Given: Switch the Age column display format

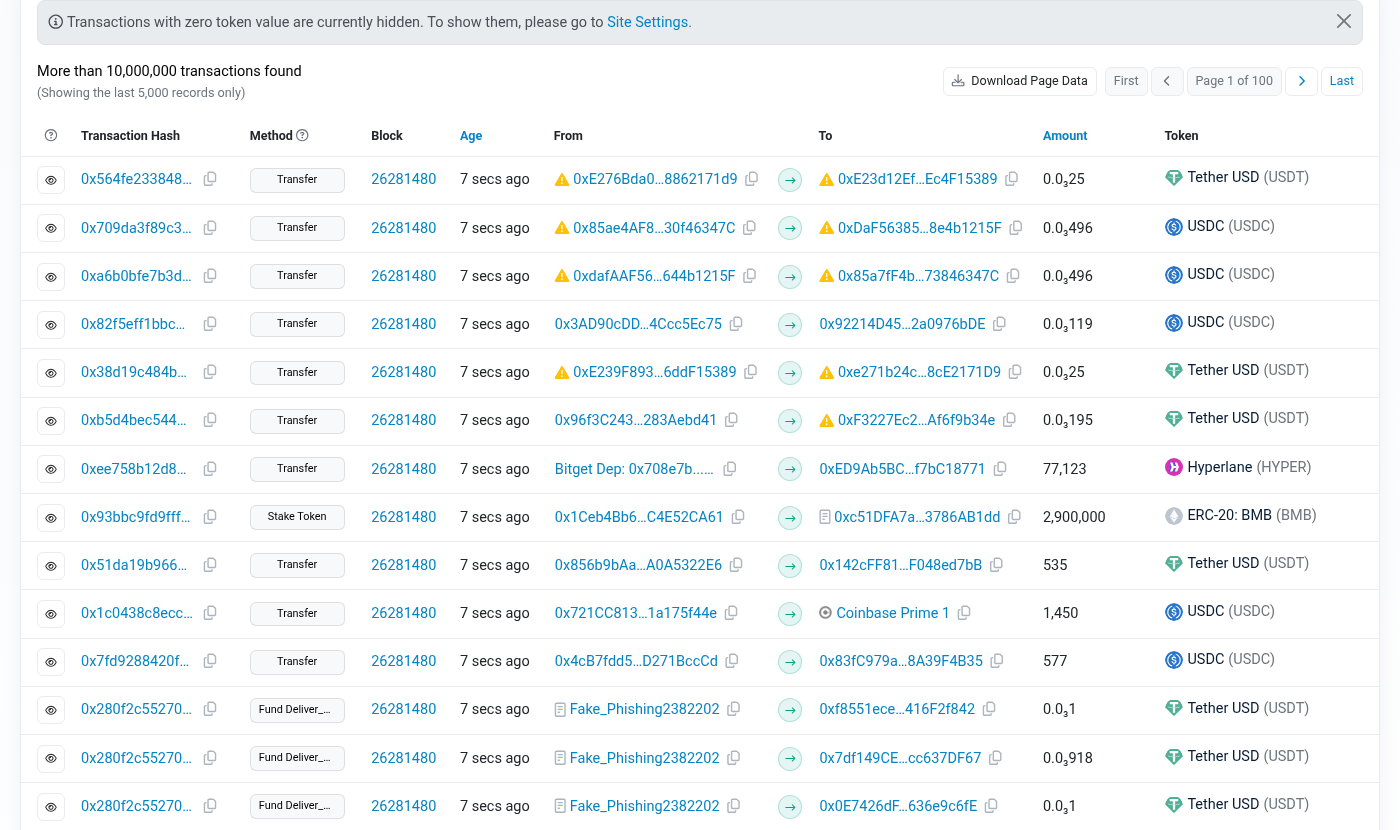Looking at the screenshot, I should [471, 136].
